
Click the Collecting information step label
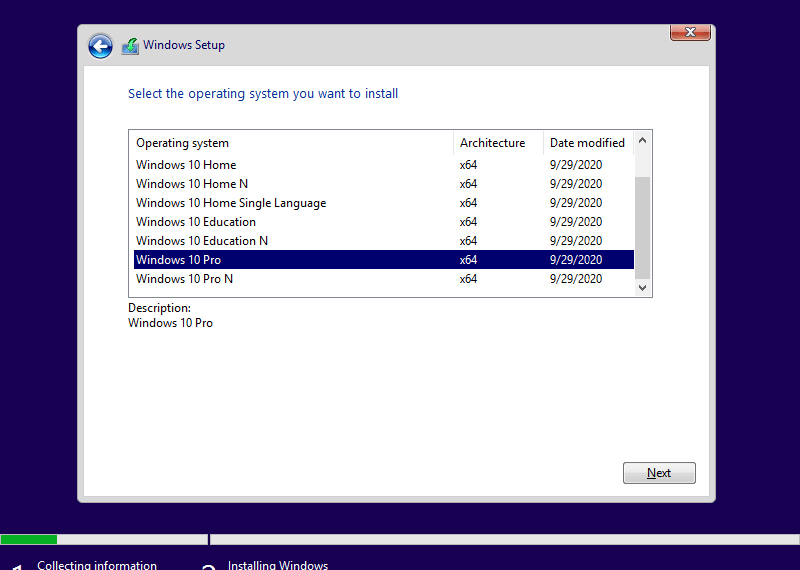[x=97, y=565]
